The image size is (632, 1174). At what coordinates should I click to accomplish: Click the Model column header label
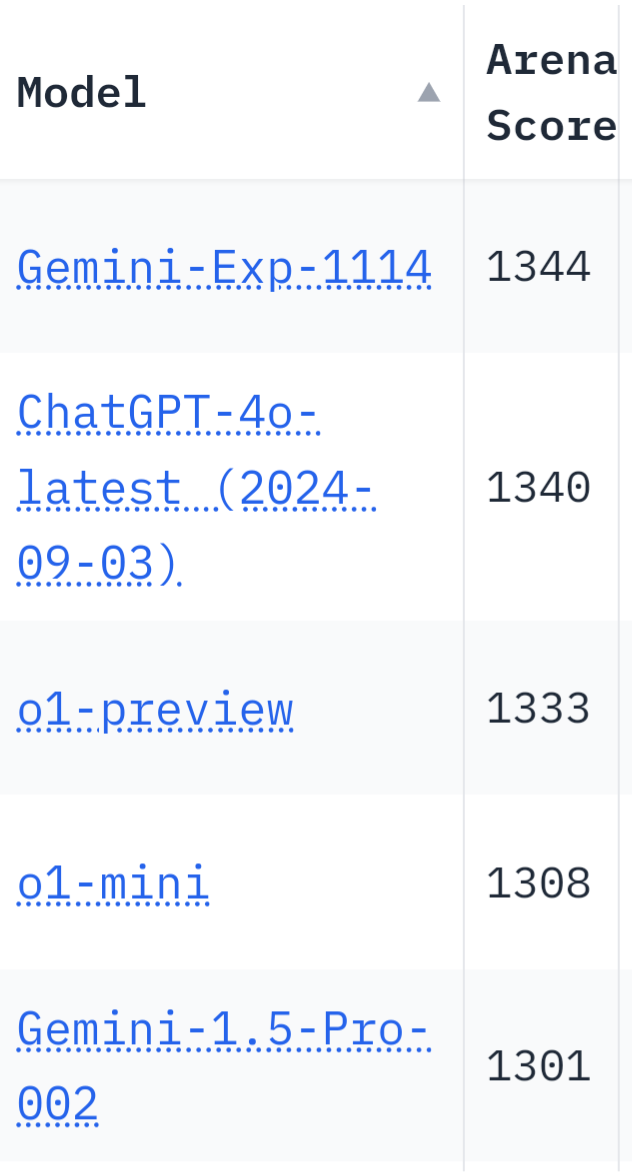(82, 93)
